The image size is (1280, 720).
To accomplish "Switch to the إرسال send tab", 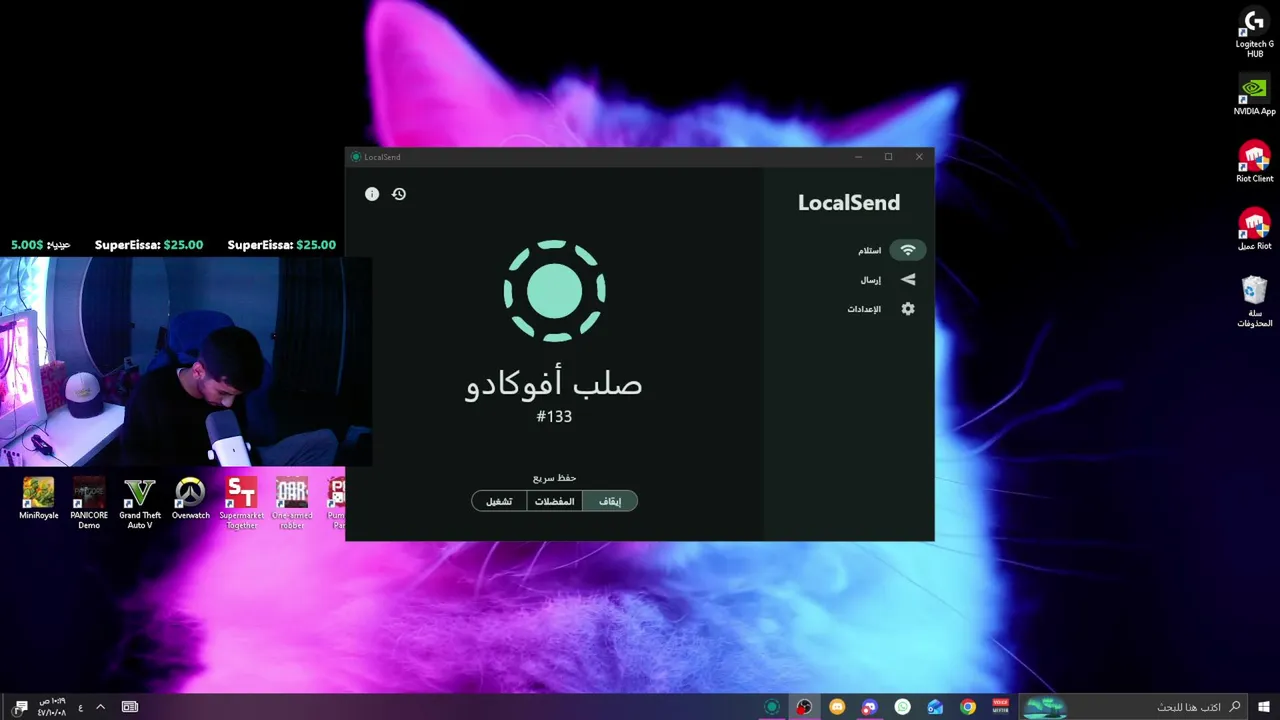I will [889, 280].
